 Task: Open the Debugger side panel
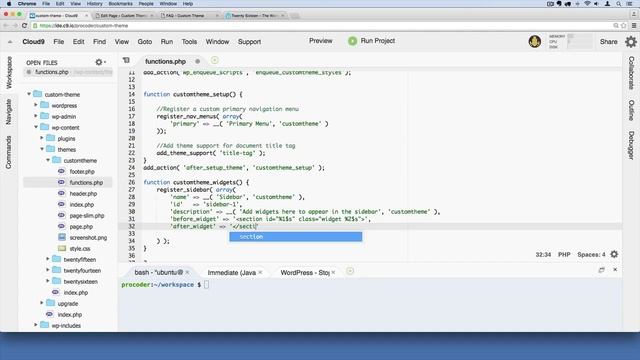pos(631,145)
